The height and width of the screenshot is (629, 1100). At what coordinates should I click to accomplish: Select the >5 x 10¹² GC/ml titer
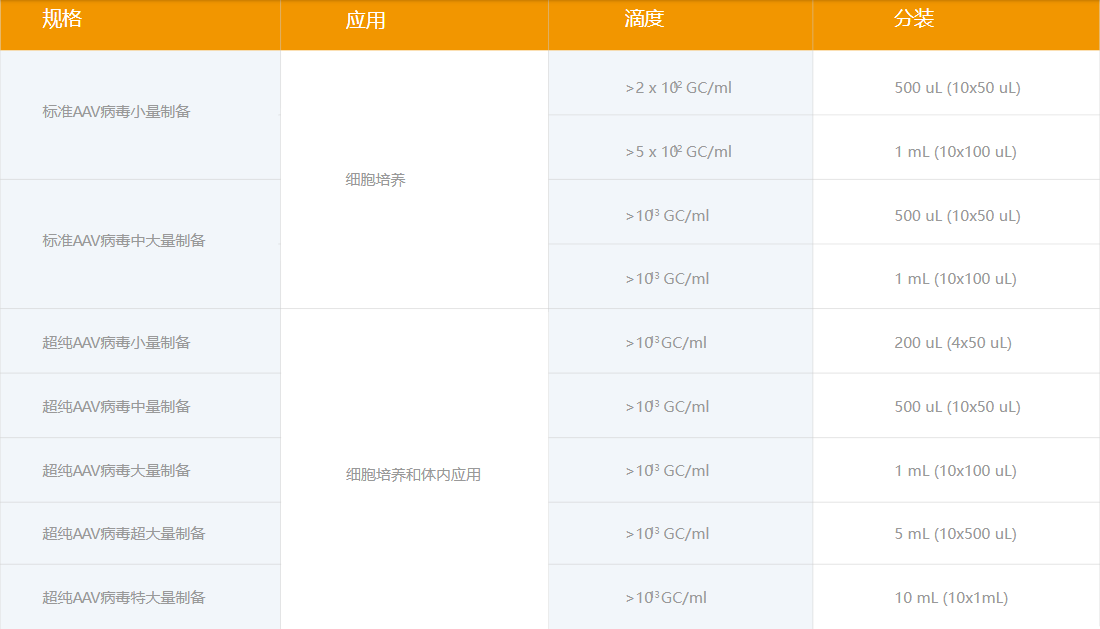click(678, 152)
